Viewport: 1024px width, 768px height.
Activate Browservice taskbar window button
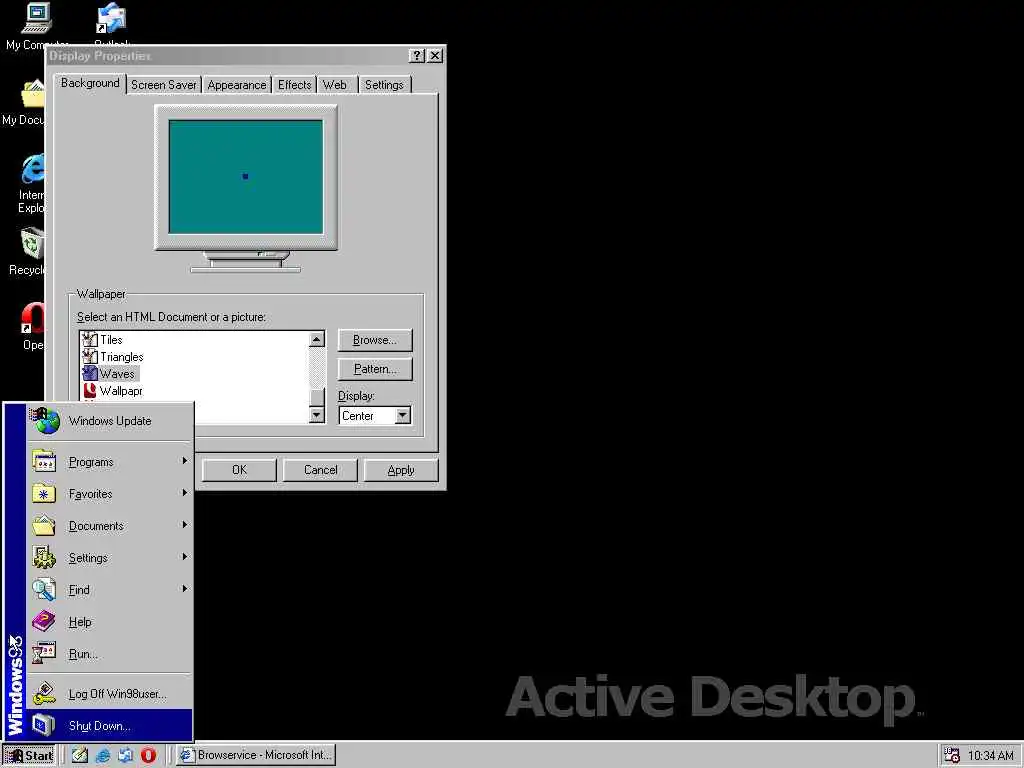pos(256,755)
